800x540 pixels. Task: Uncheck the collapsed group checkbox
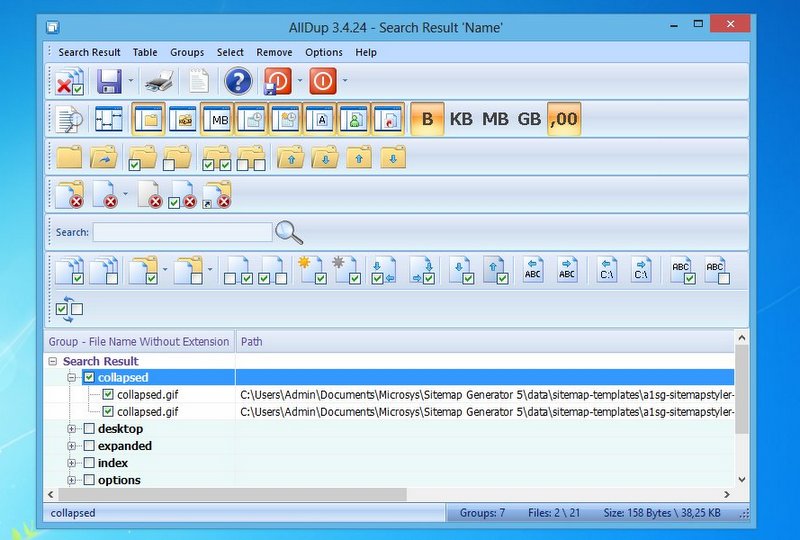point(89,378)
